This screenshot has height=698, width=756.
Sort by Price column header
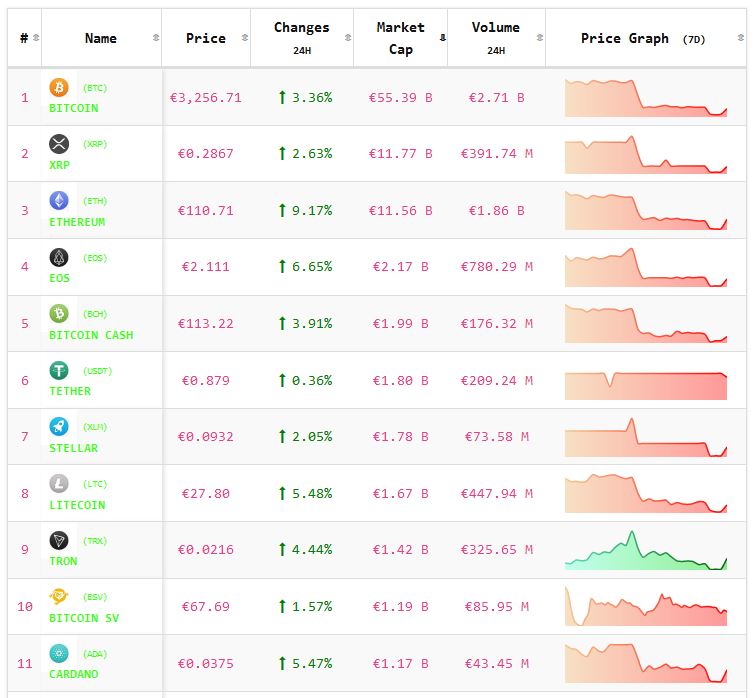(205, 38)
